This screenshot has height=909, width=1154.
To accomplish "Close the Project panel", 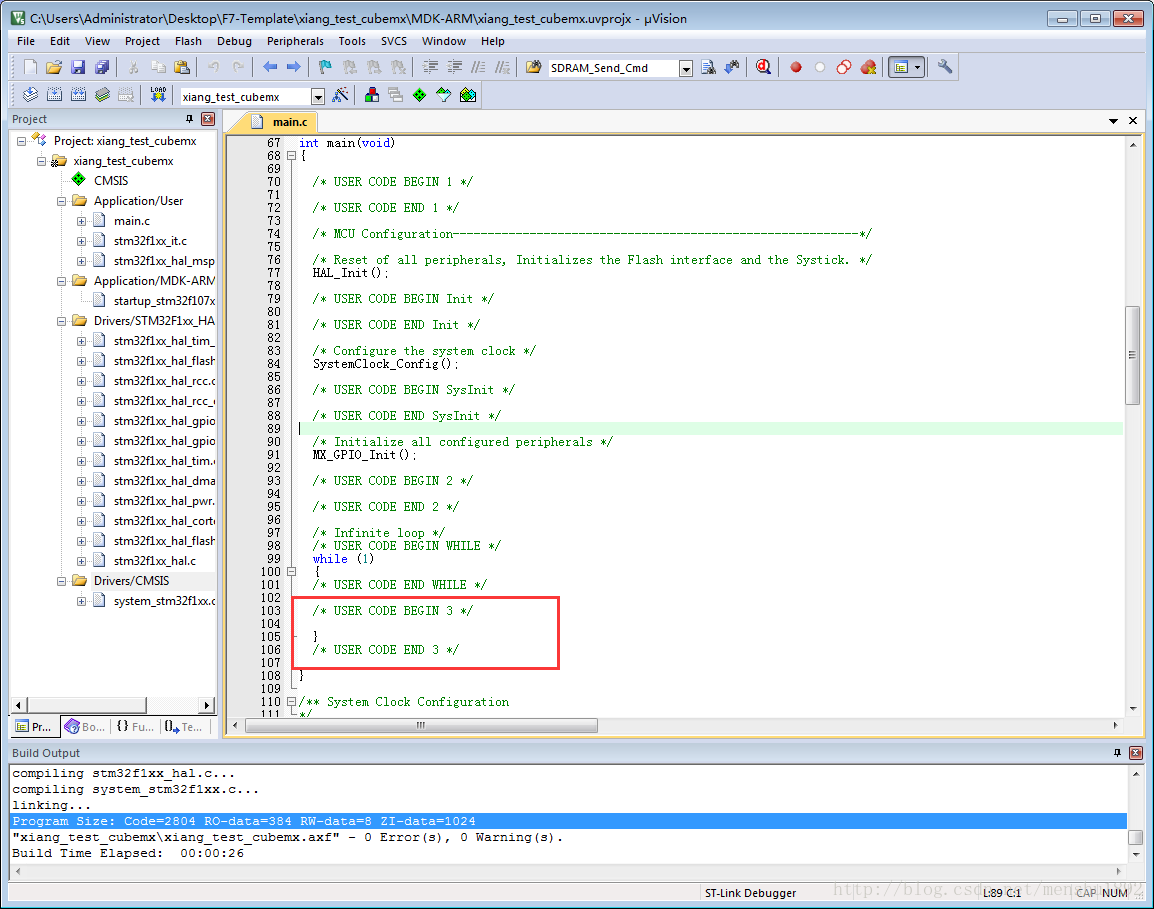I will coord(208,119).
